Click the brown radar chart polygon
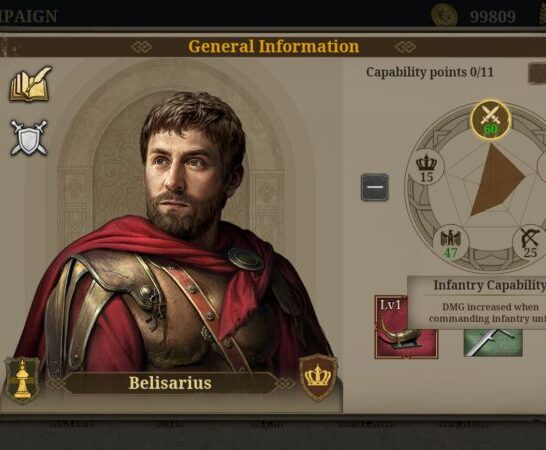This screenshot has height=450, width=546. 496,180
